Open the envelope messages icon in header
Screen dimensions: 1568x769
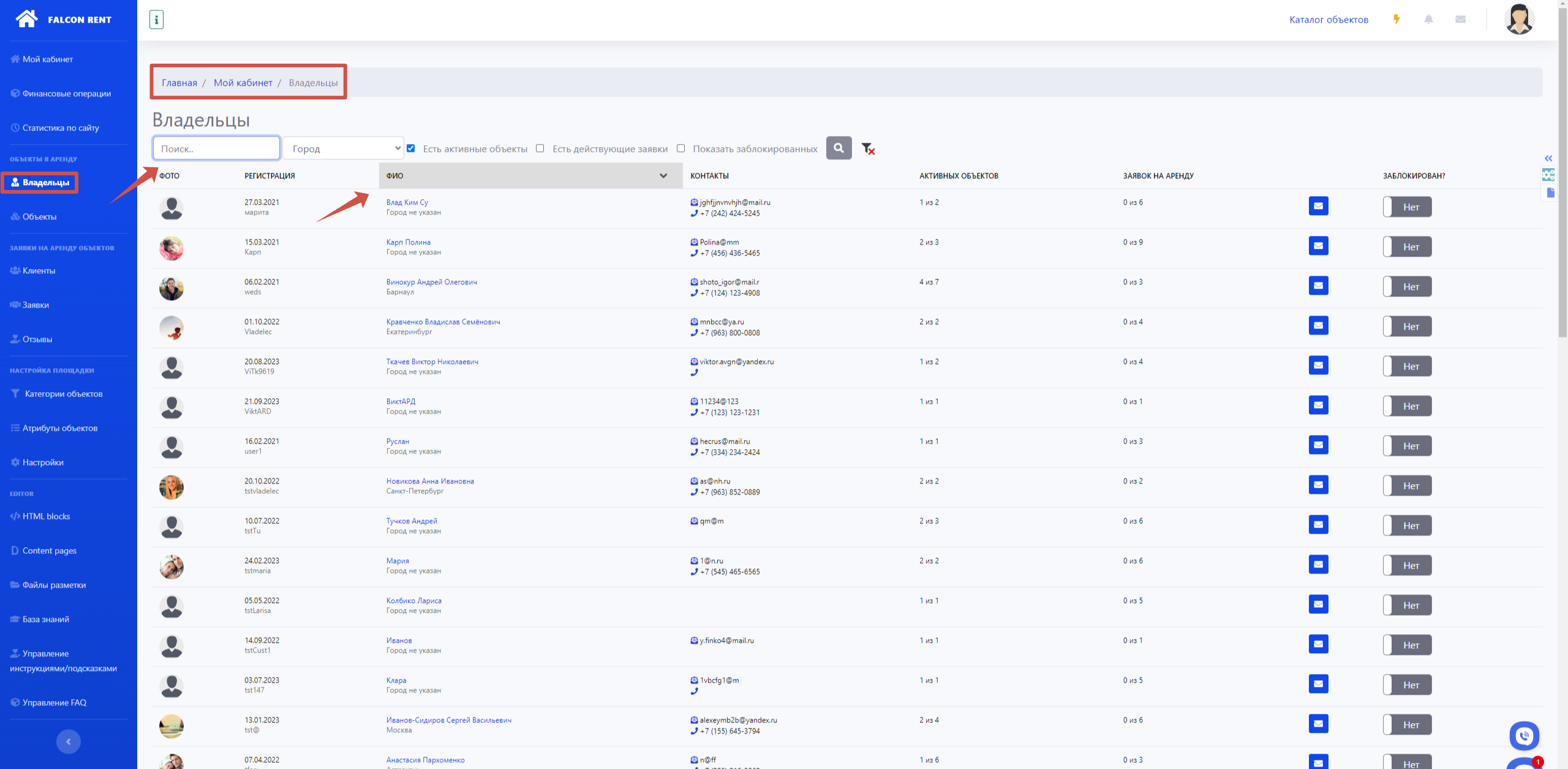pos(1460,20)
